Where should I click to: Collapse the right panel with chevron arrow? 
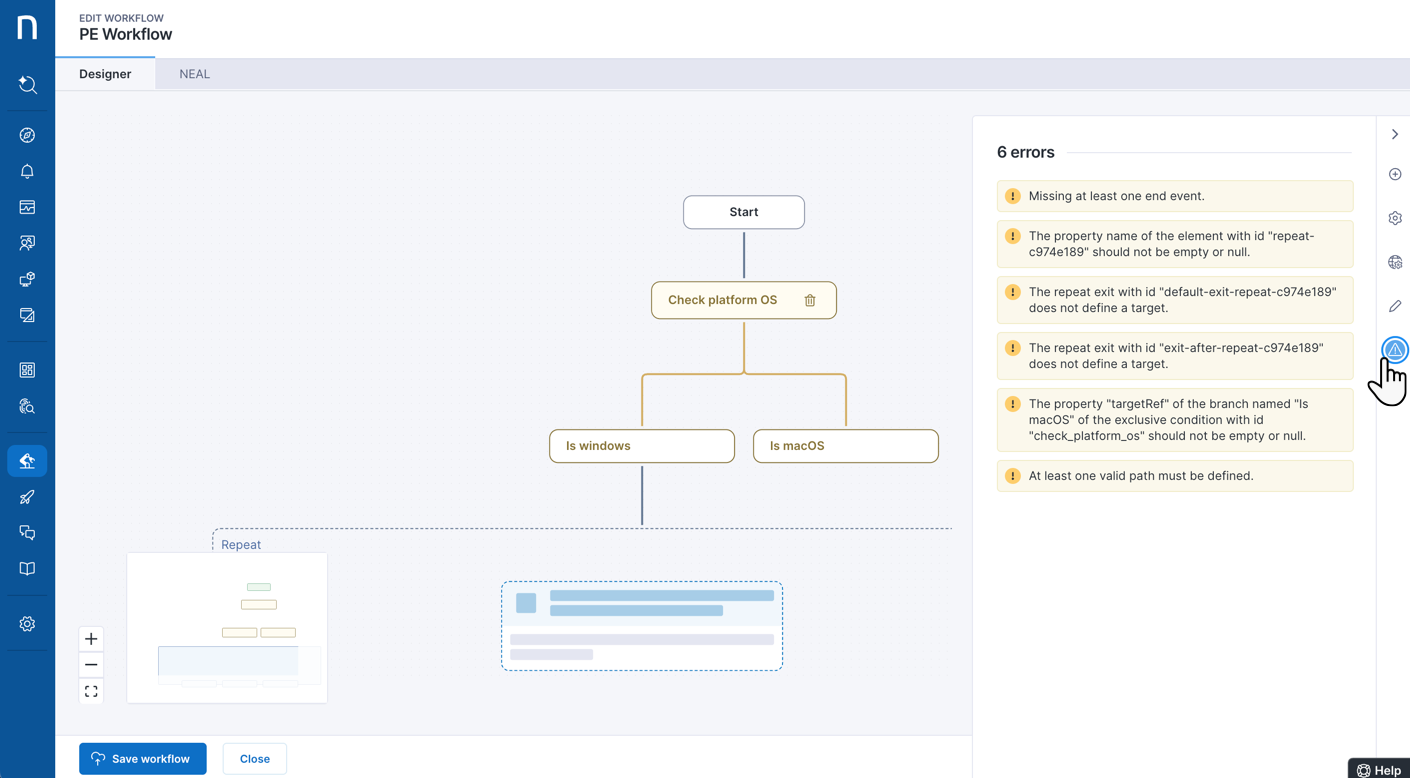[x=1394, y=134]
